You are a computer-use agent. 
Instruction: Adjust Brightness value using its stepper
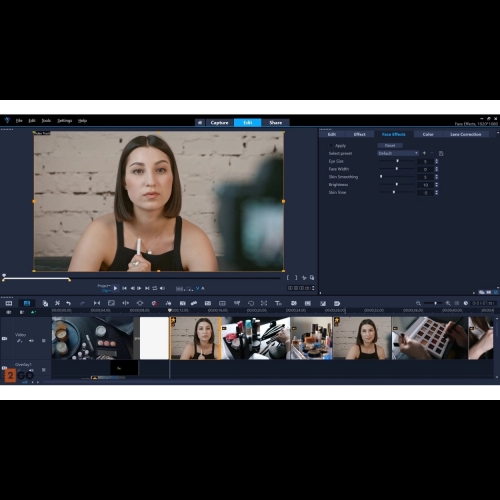pyautogui.click(x=436, y=185)
